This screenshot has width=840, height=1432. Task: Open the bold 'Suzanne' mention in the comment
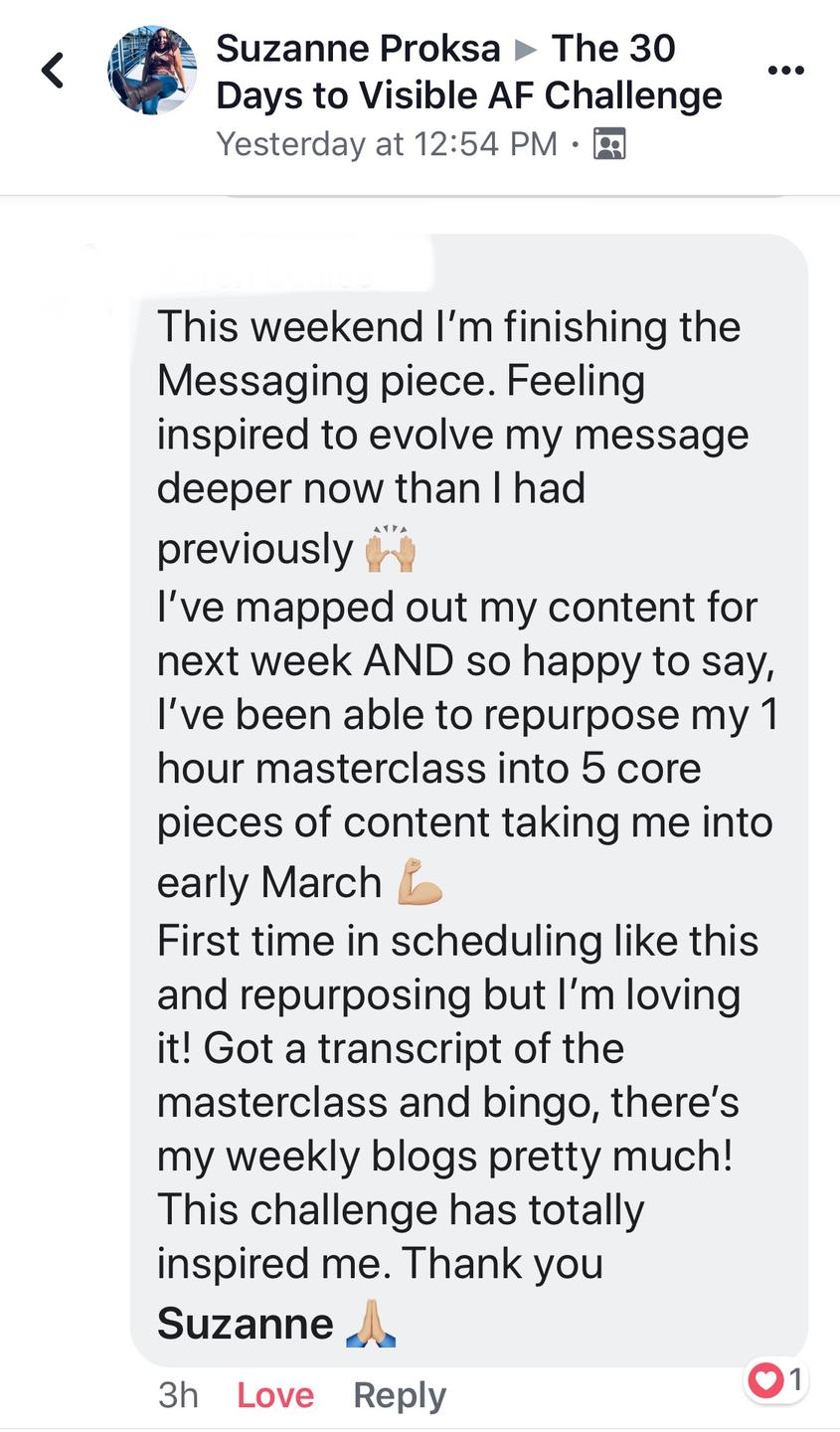point(246,1324)
